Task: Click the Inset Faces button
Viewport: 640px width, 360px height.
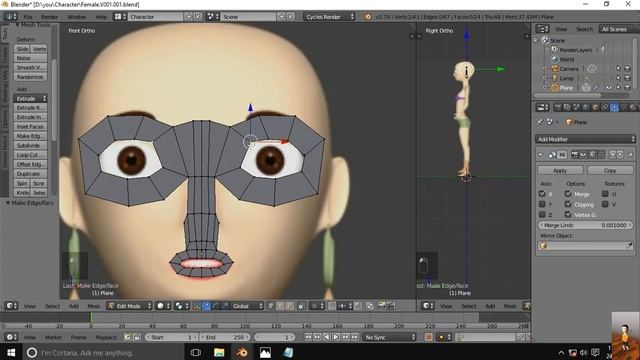Action: (31, 127)
